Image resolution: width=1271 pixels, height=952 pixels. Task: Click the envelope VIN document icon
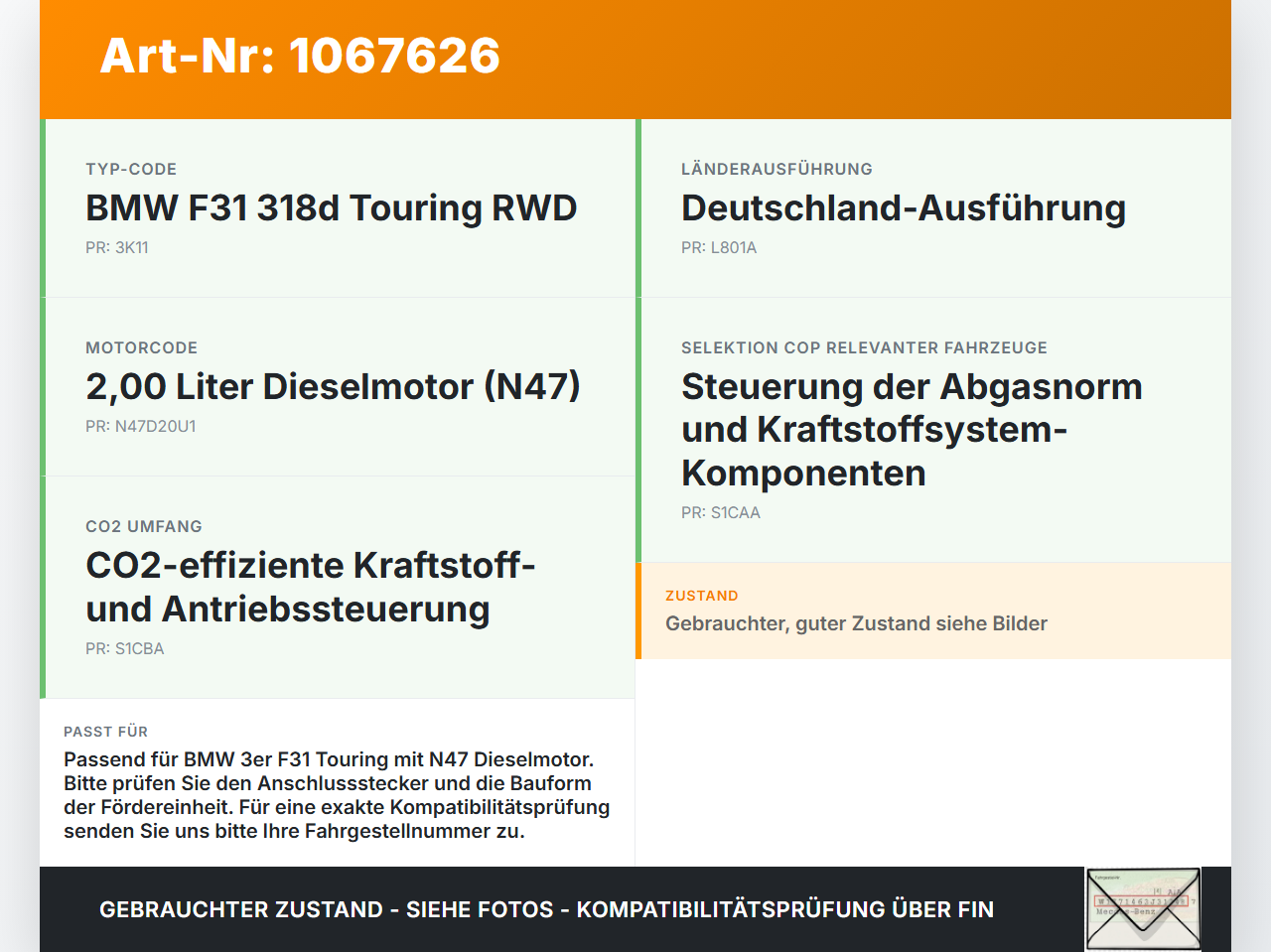(1143, 909)
